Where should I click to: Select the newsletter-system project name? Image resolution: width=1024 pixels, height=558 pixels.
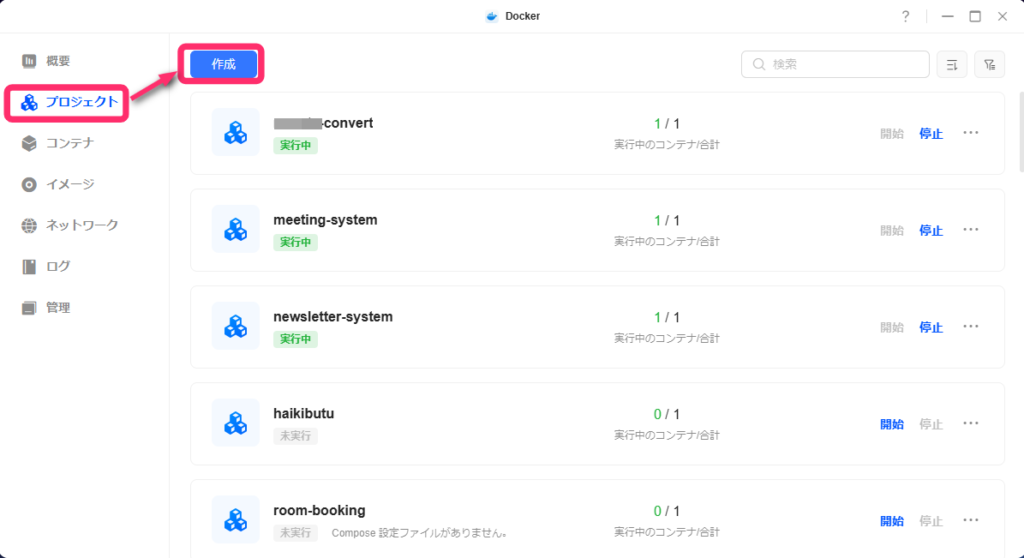[x=333, y=316]
